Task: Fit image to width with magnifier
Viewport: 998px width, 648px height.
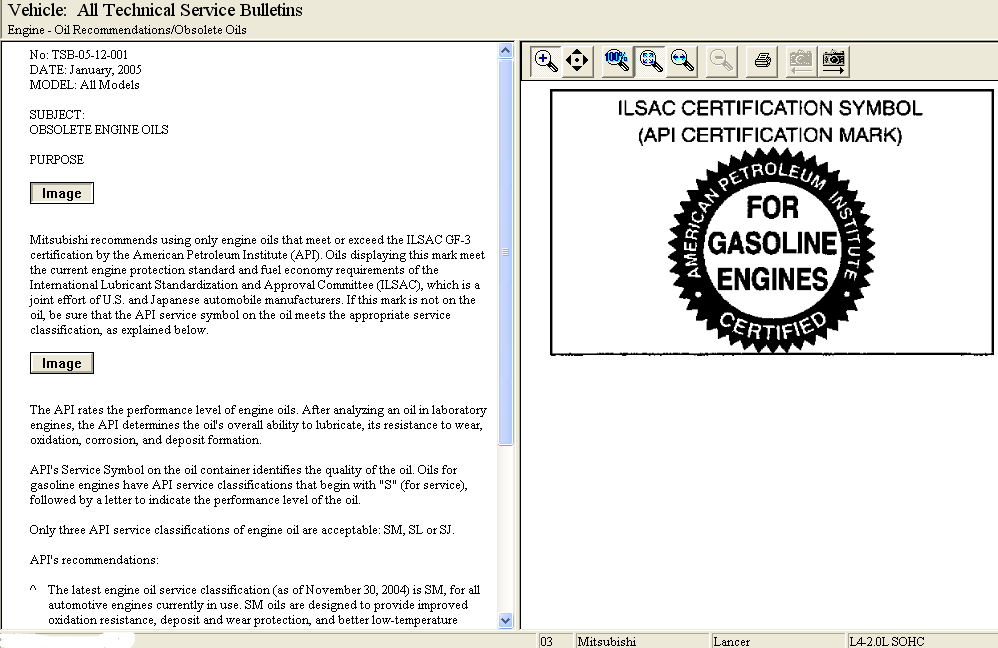Action: pyautogui.click(x=682, y=61)
